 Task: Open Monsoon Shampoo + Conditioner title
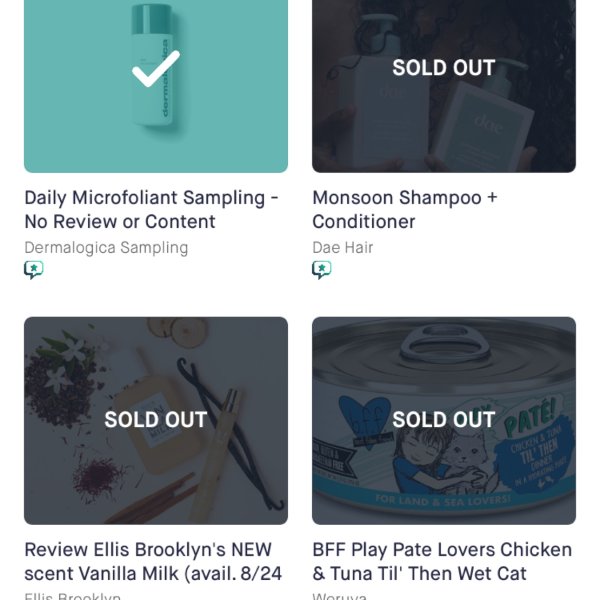(x=405, y=210)
